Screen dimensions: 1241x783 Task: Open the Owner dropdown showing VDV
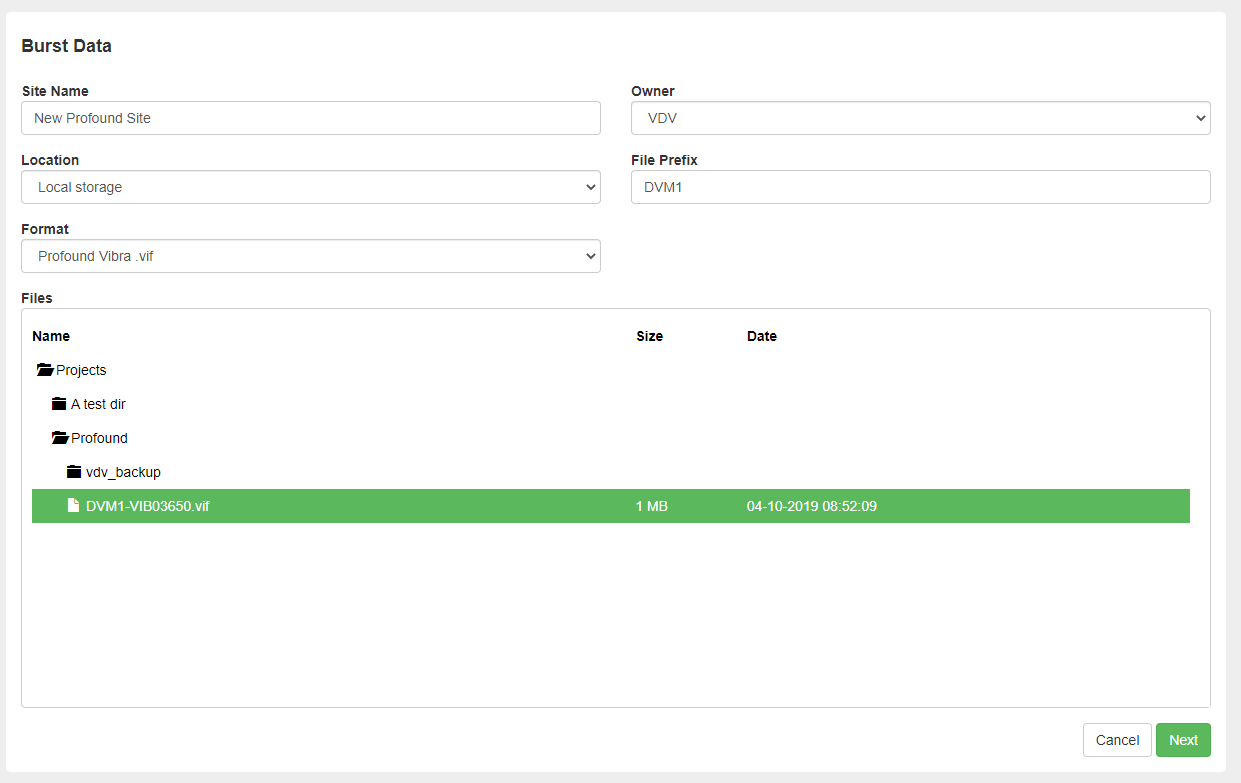tap(920, 118)
